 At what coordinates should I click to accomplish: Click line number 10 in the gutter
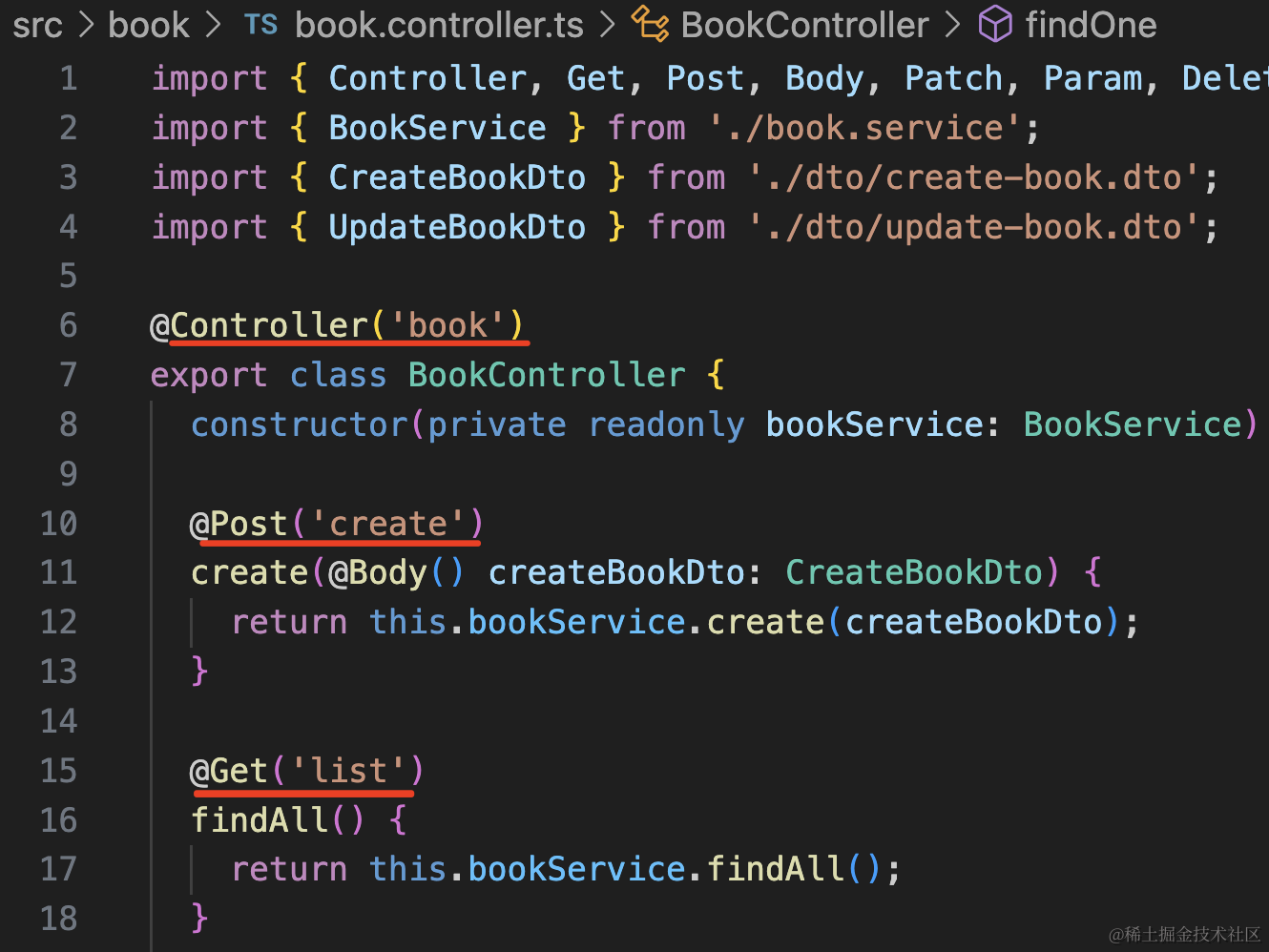59,524
